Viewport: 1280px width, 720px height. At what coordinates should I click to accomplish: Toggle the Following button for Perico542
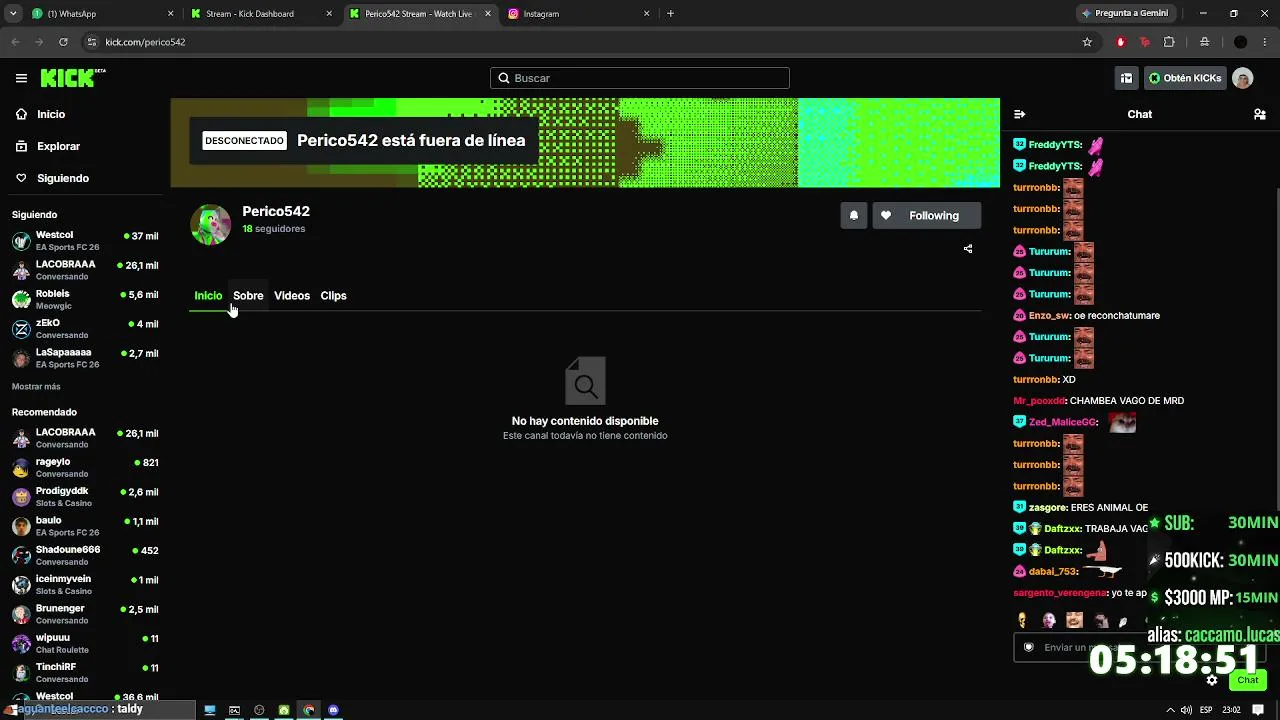[x=927, y=216]
